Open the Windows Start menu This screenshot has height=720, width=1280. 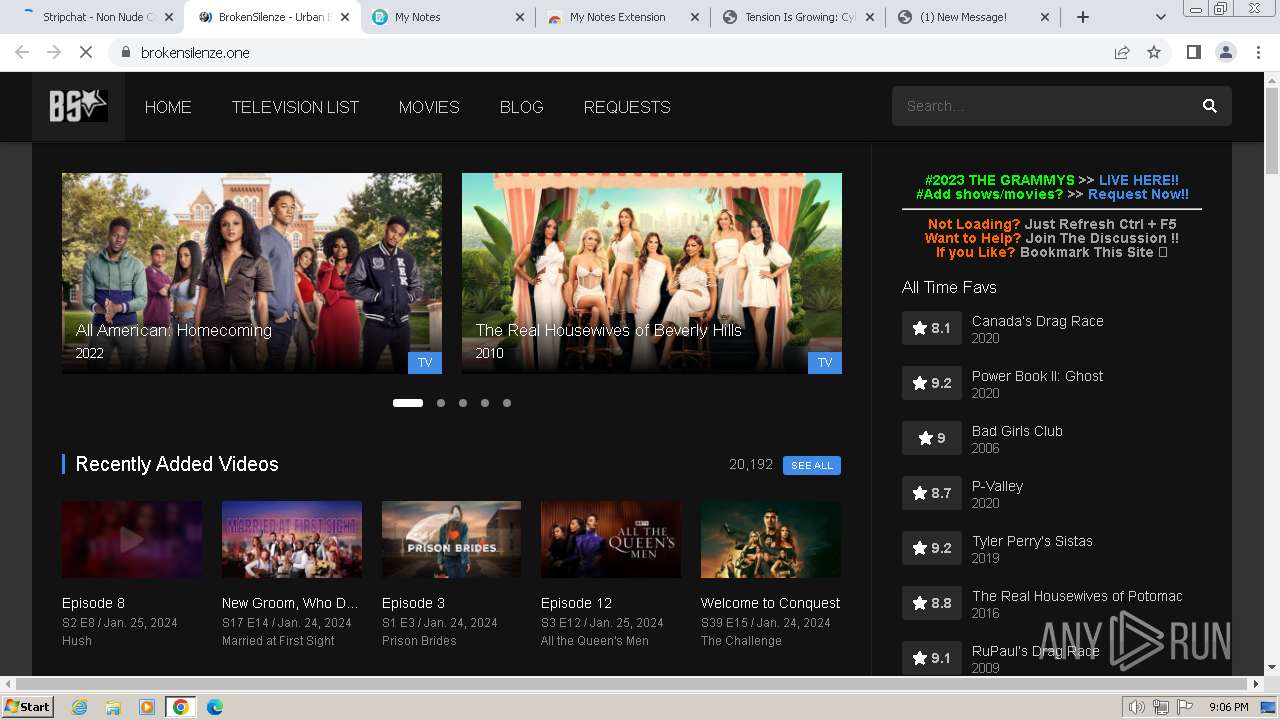pyautogui.click(x=27, y=707)
